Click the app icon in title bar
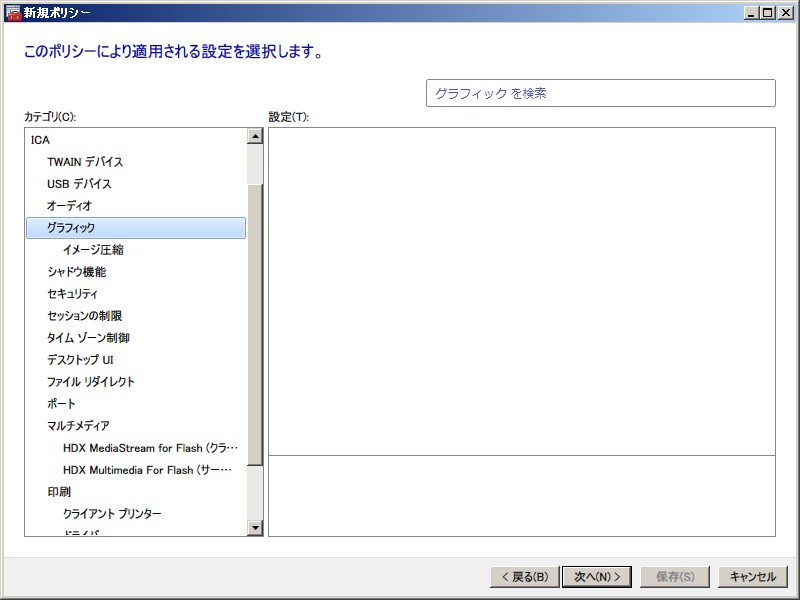 [x=12, y=12]
